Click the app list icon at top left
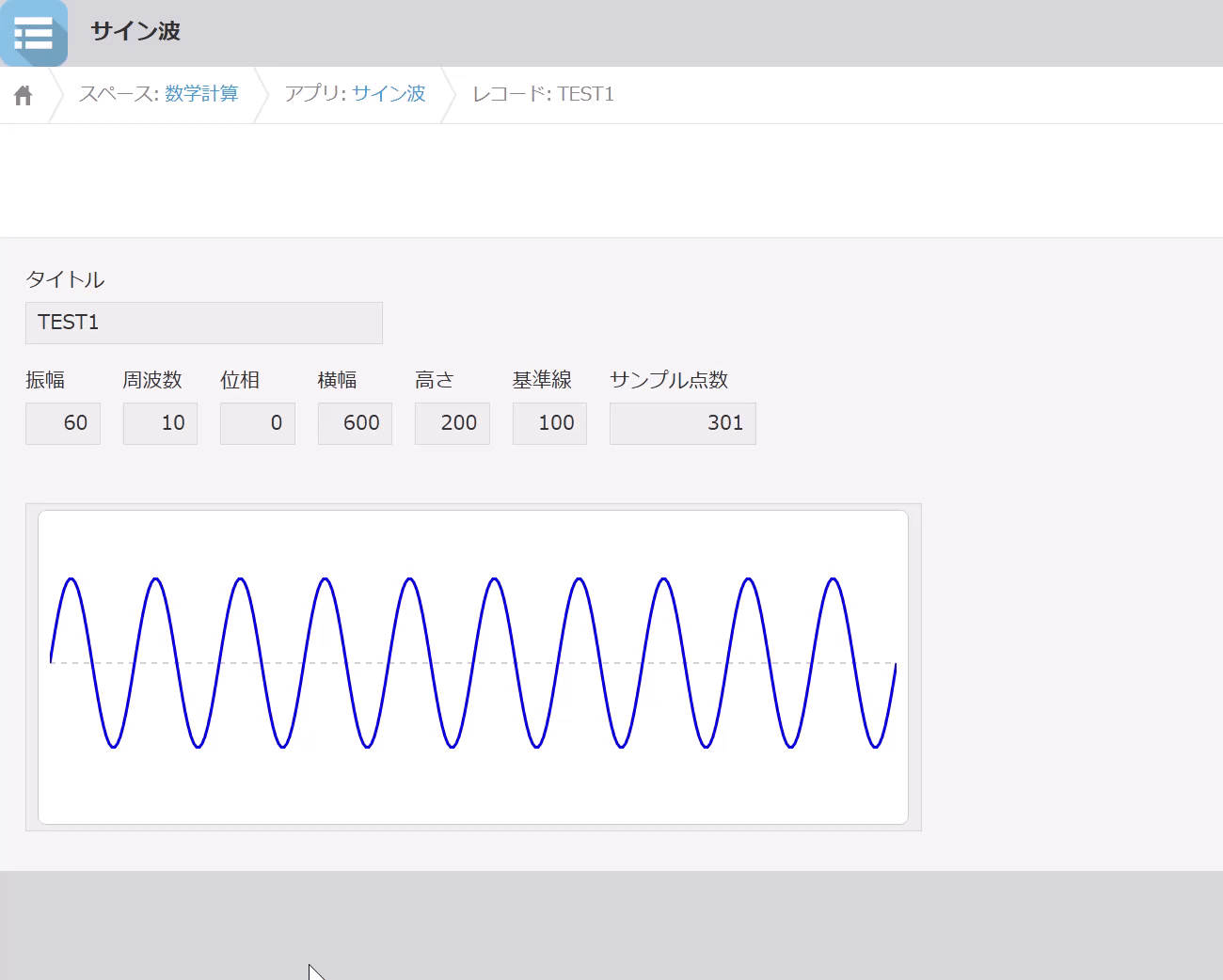The image size is (1223, 980). [34, 33]
